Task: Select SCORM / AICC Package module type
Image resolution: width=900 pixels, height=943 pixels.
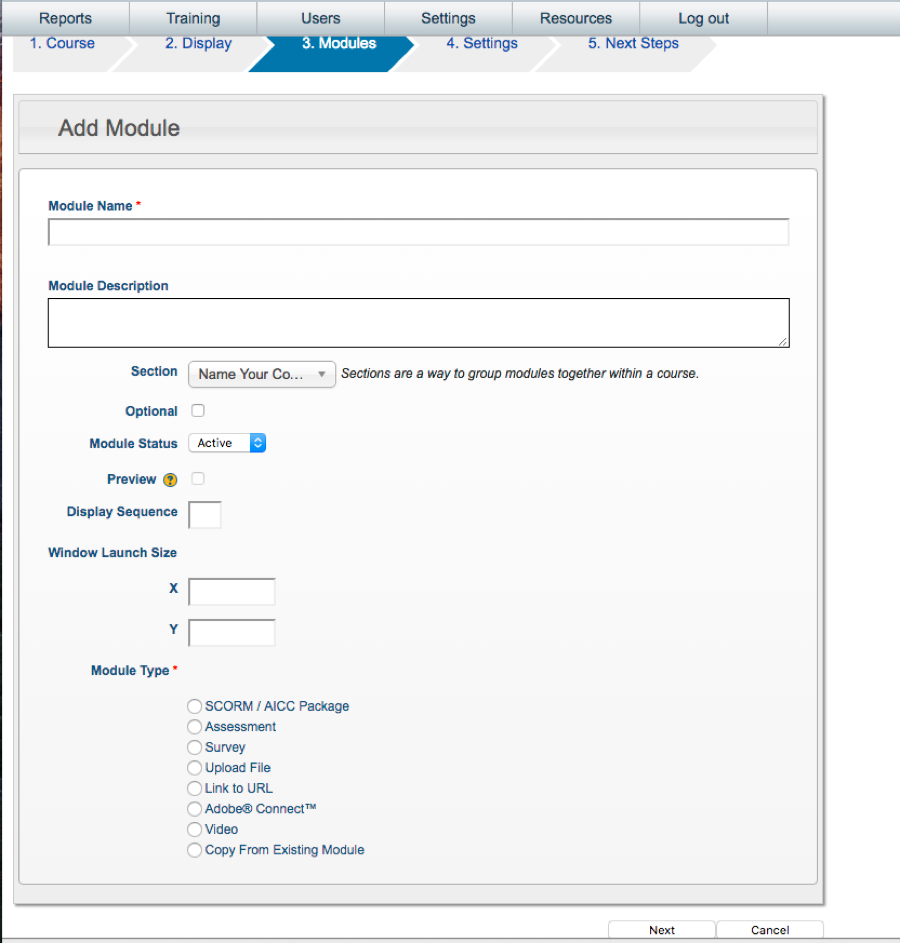Action: click(x=194, y=706)
